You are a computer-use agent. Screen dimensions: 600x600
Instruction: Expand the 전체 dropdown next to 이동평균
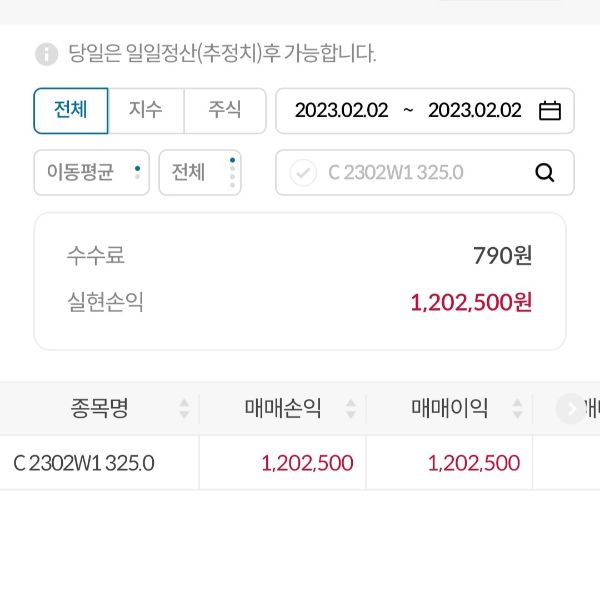[x=199, y=172]
